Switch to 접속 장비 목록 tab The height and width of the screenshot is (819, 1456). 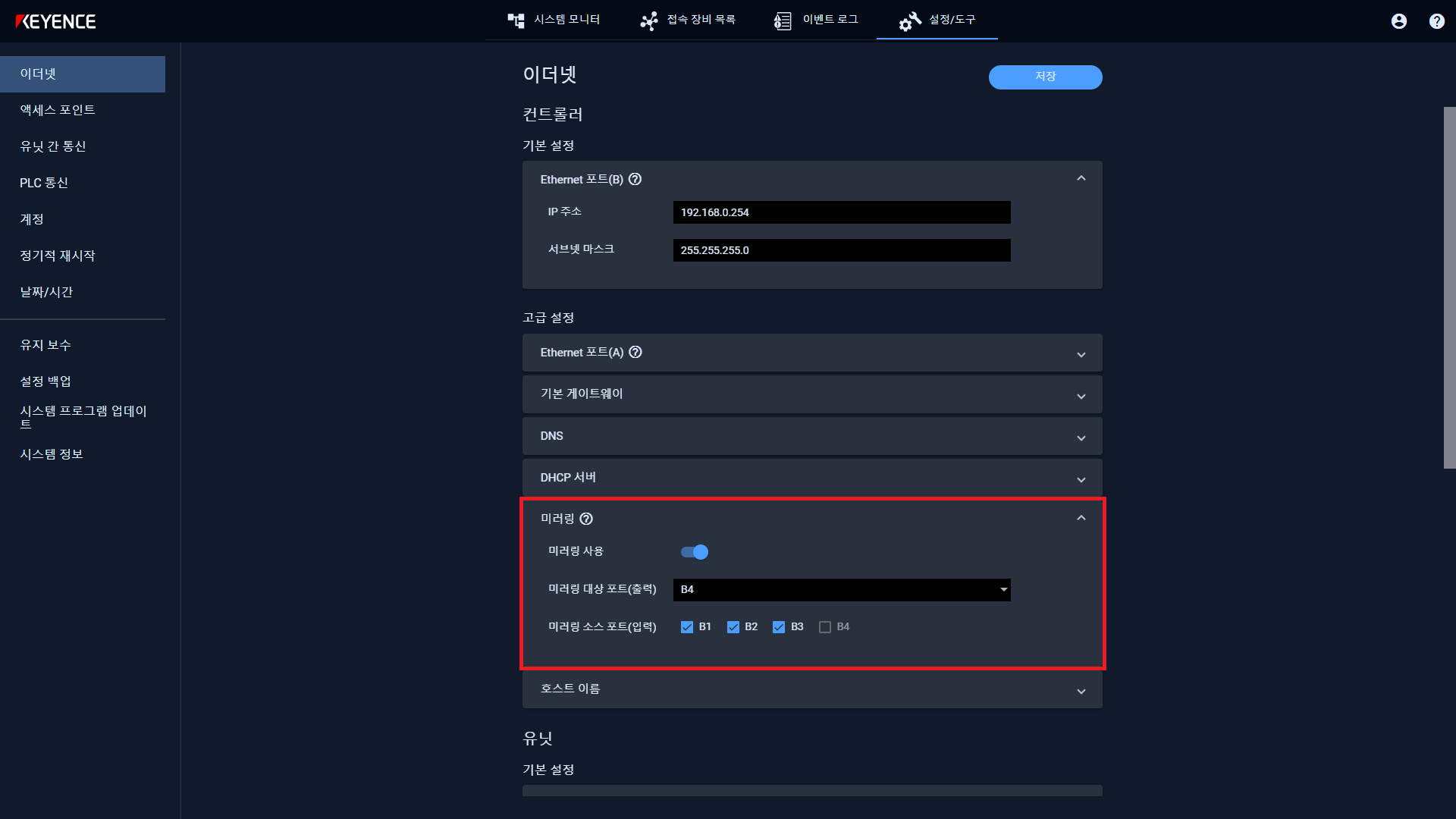coord(688,20)
